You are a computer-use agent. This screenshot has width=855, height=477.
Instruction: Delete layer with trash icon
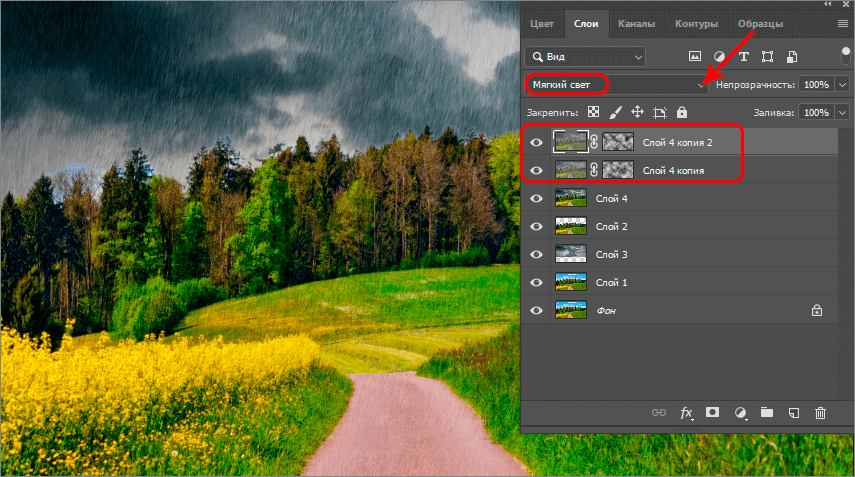point(820,412)
